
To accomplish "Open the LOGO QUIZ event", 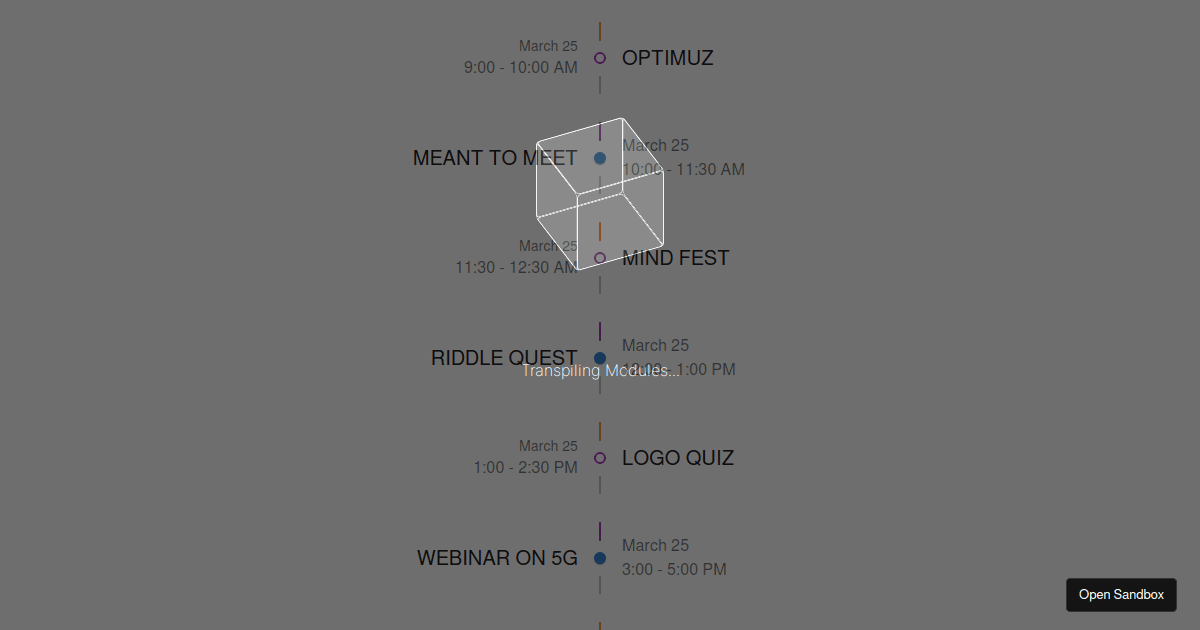I will click(x=678, y=457).
